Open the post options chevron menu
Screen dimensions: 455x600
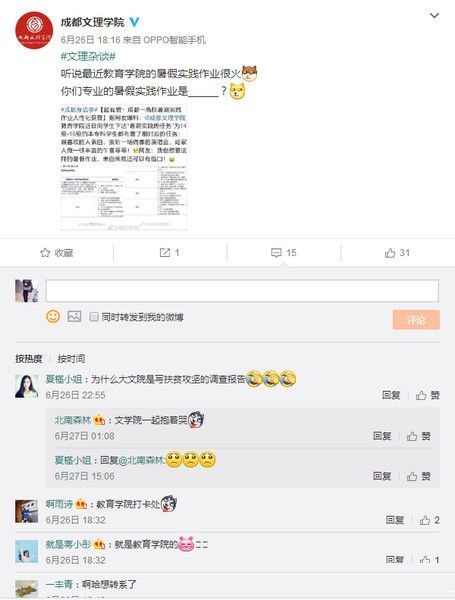[434, 16]
